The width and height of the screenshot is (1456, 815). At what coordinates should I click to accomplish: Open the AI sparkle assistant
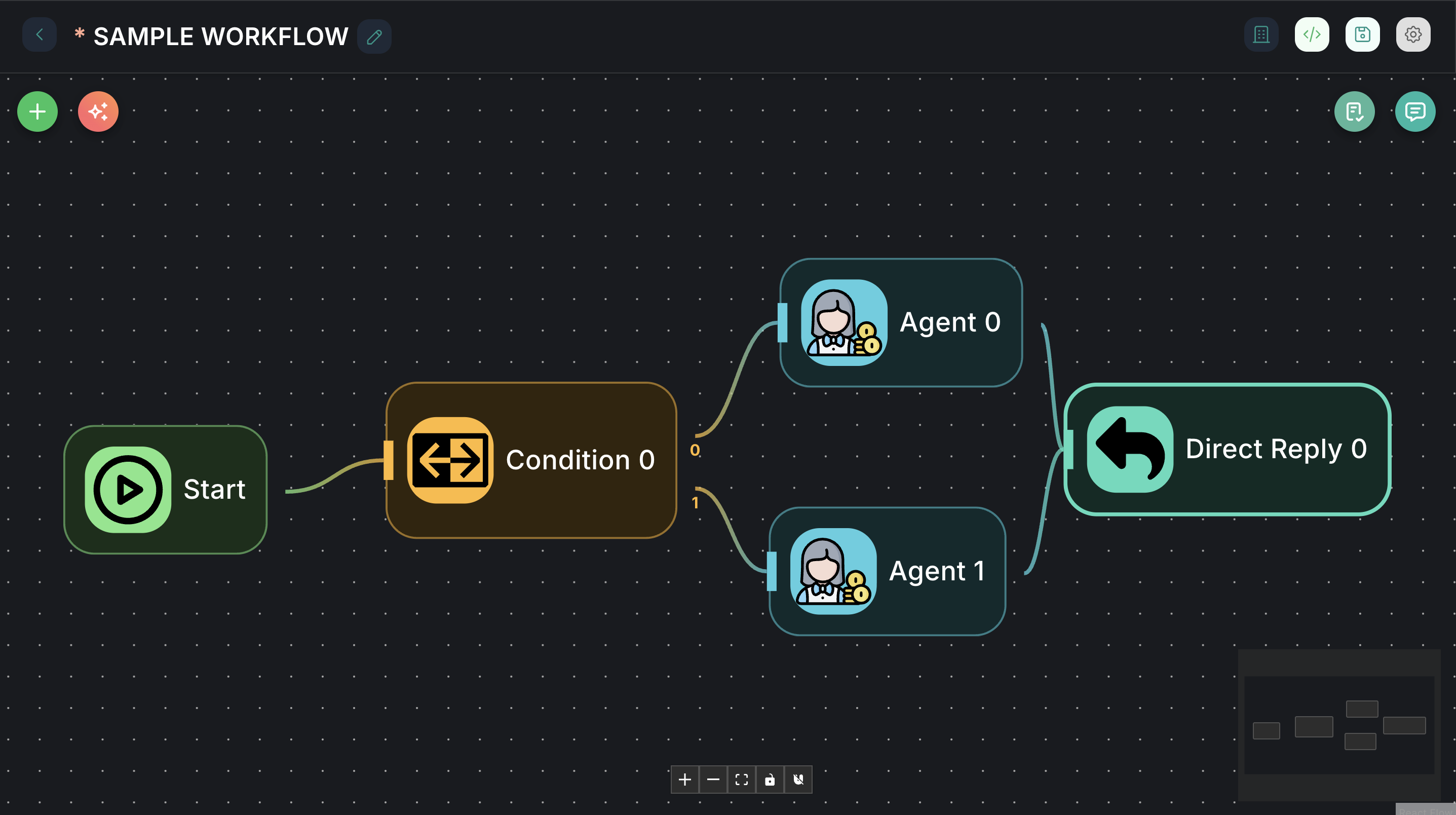(98, 112)
